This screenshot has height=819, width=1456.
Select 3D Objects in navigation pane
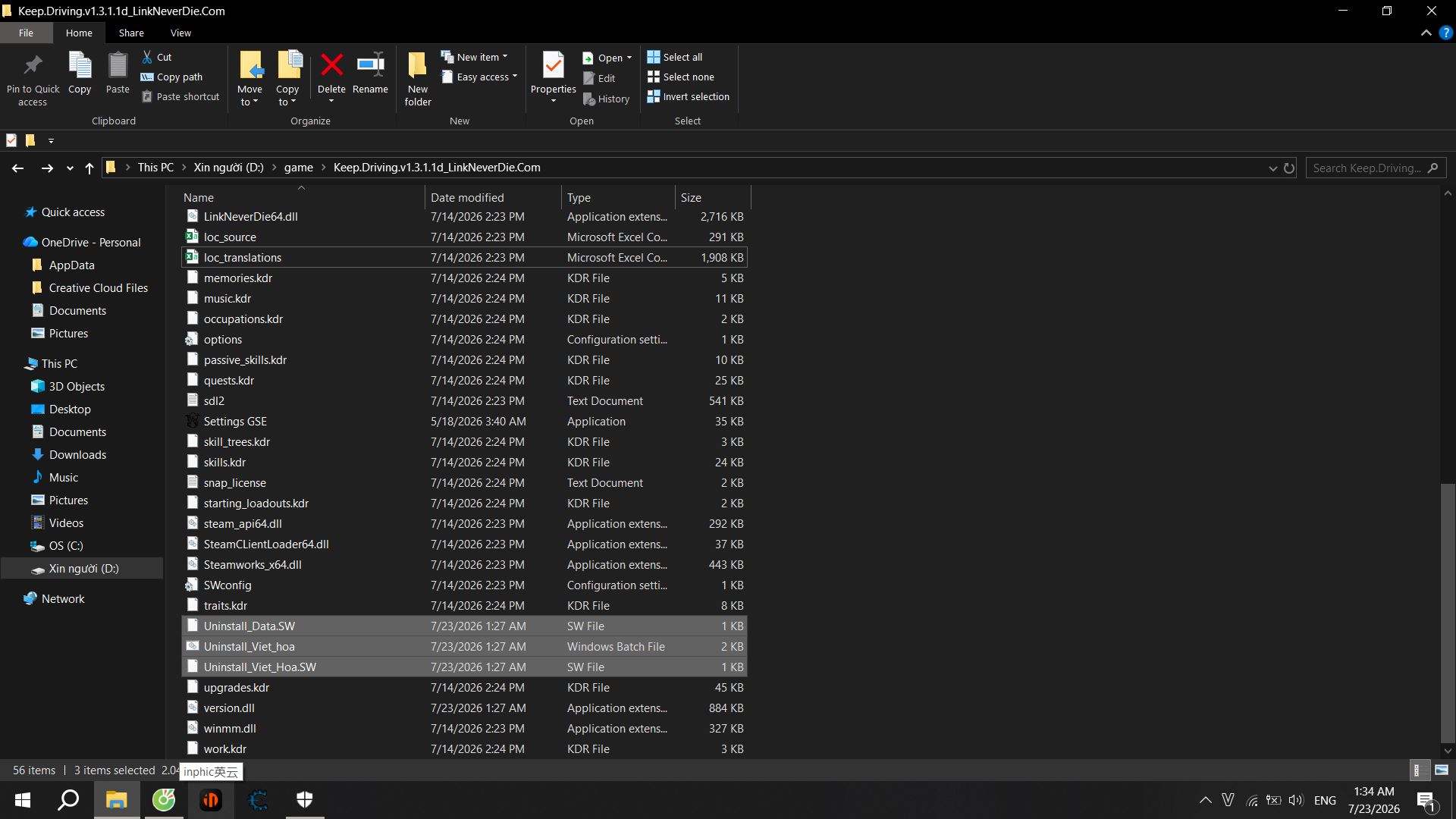77,386
